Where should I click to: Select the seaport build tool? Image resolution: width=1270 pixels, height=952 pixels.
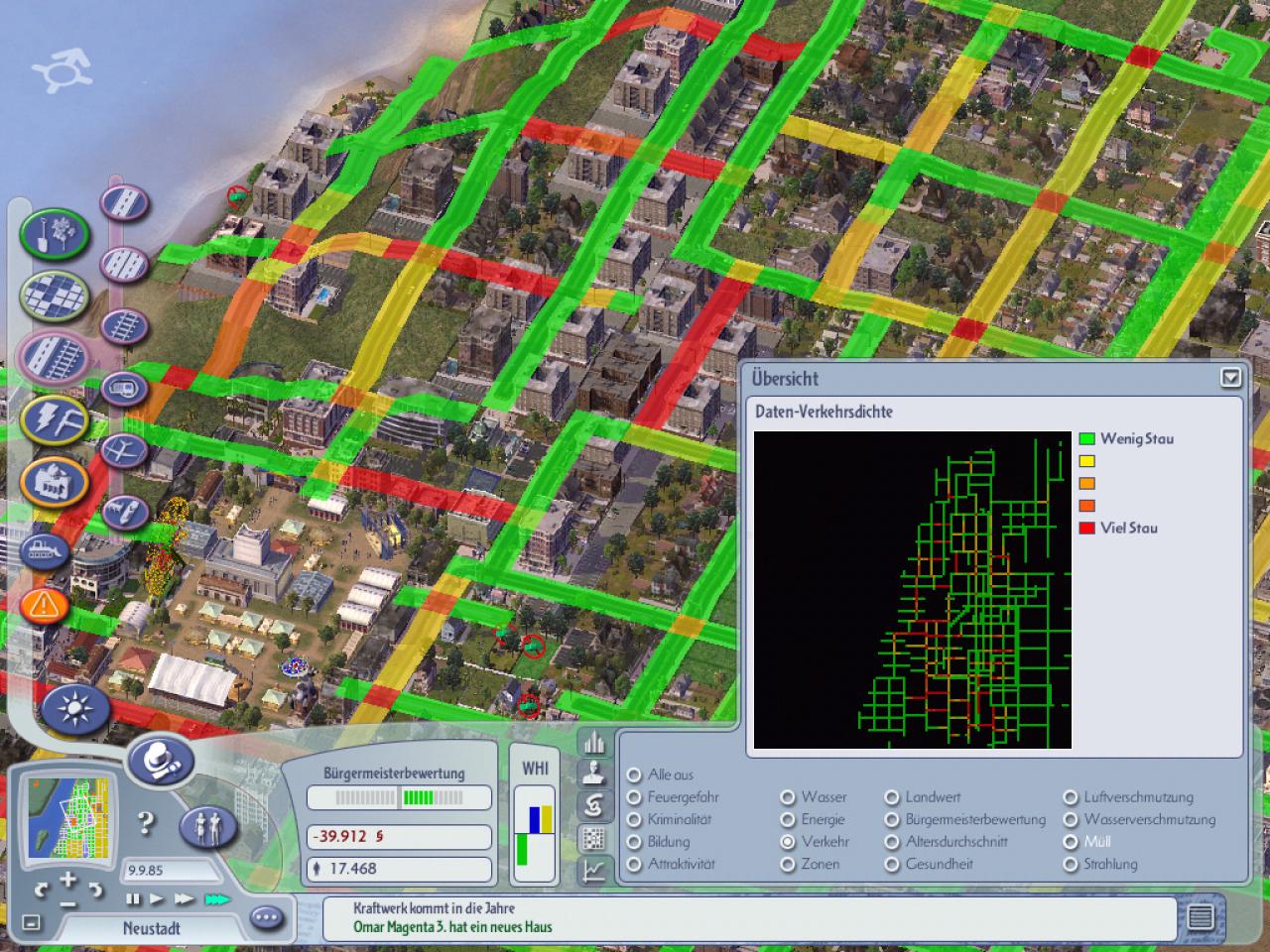tap(125, 512)
